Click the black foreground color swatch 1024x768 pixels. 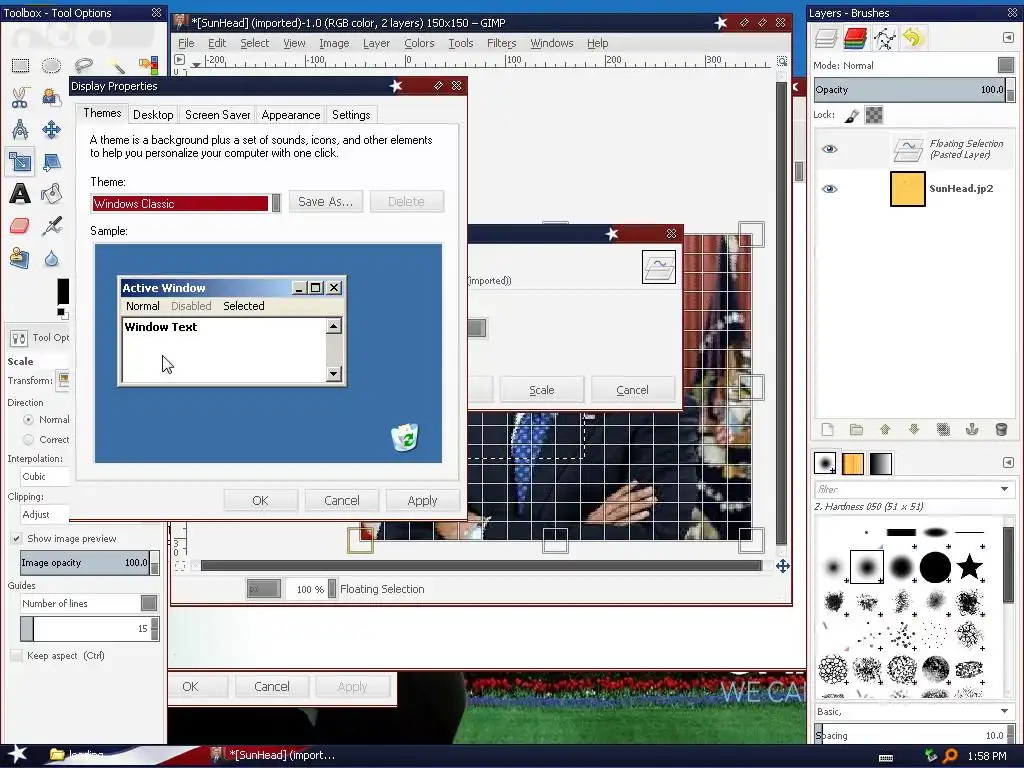click(63, 291)
